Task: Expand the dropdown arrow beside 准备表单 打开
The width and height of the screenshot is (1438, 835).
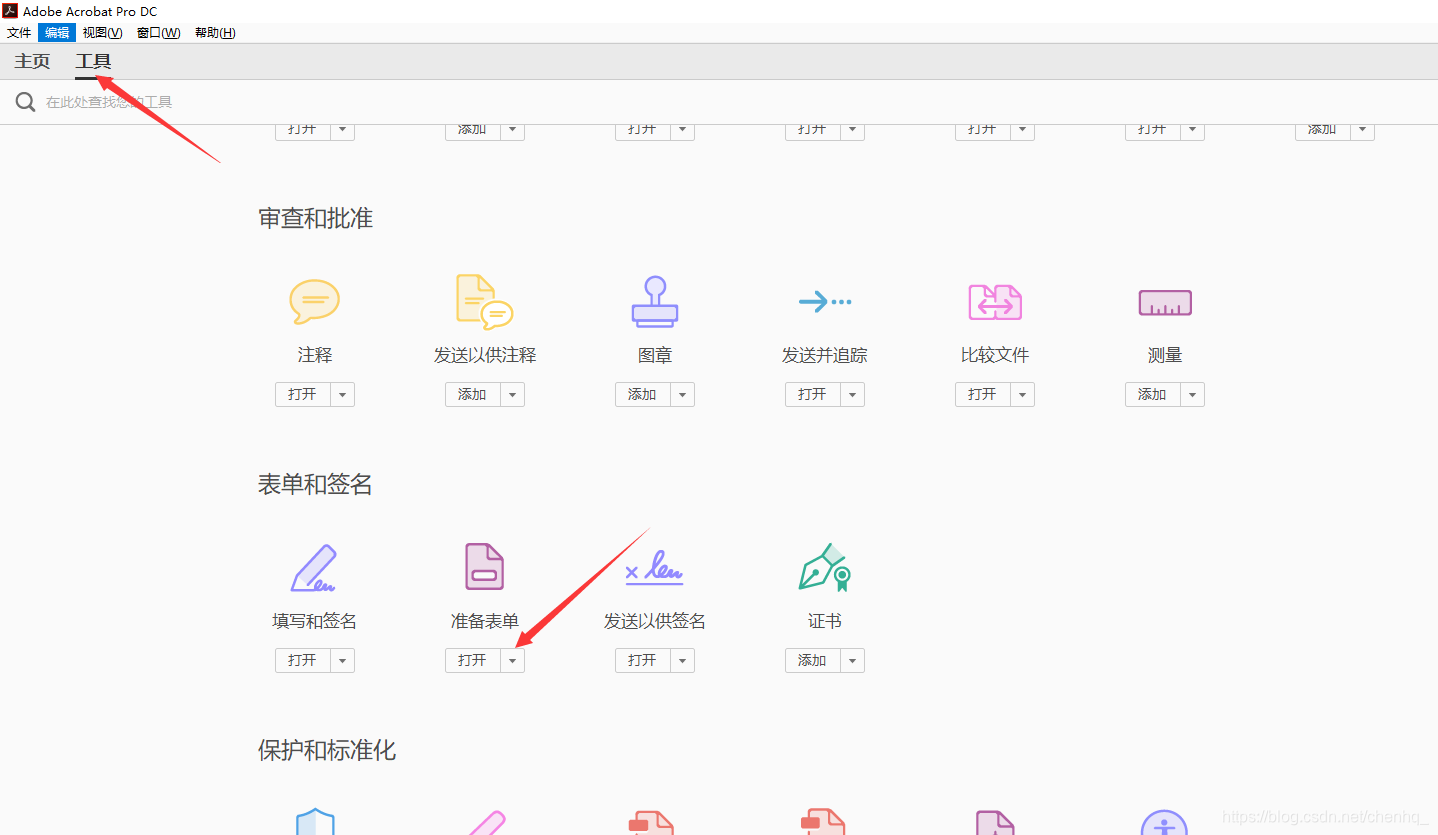Action: [x=513, y=660]
